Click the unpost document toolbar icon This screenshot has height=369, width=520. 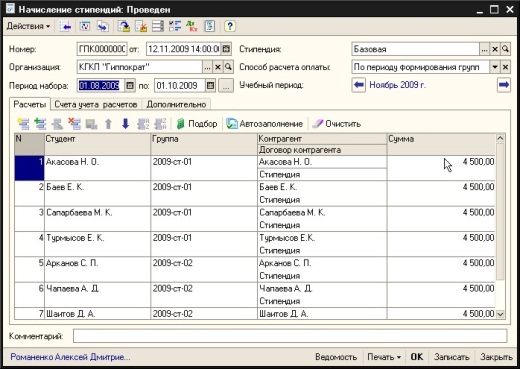[x=141, y=26]
